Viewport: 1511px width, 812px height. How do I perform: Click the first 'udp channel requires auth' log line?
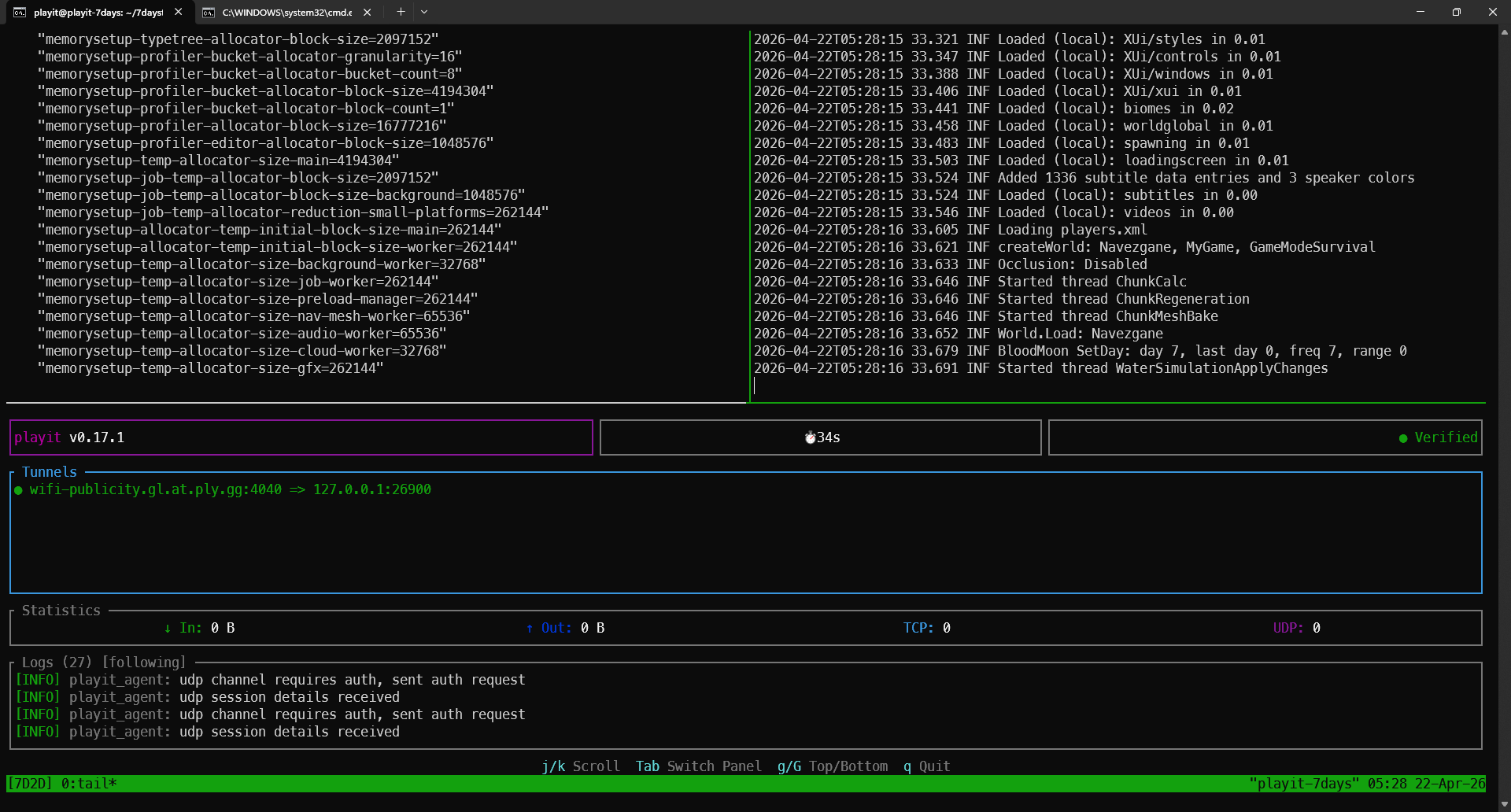270,680
